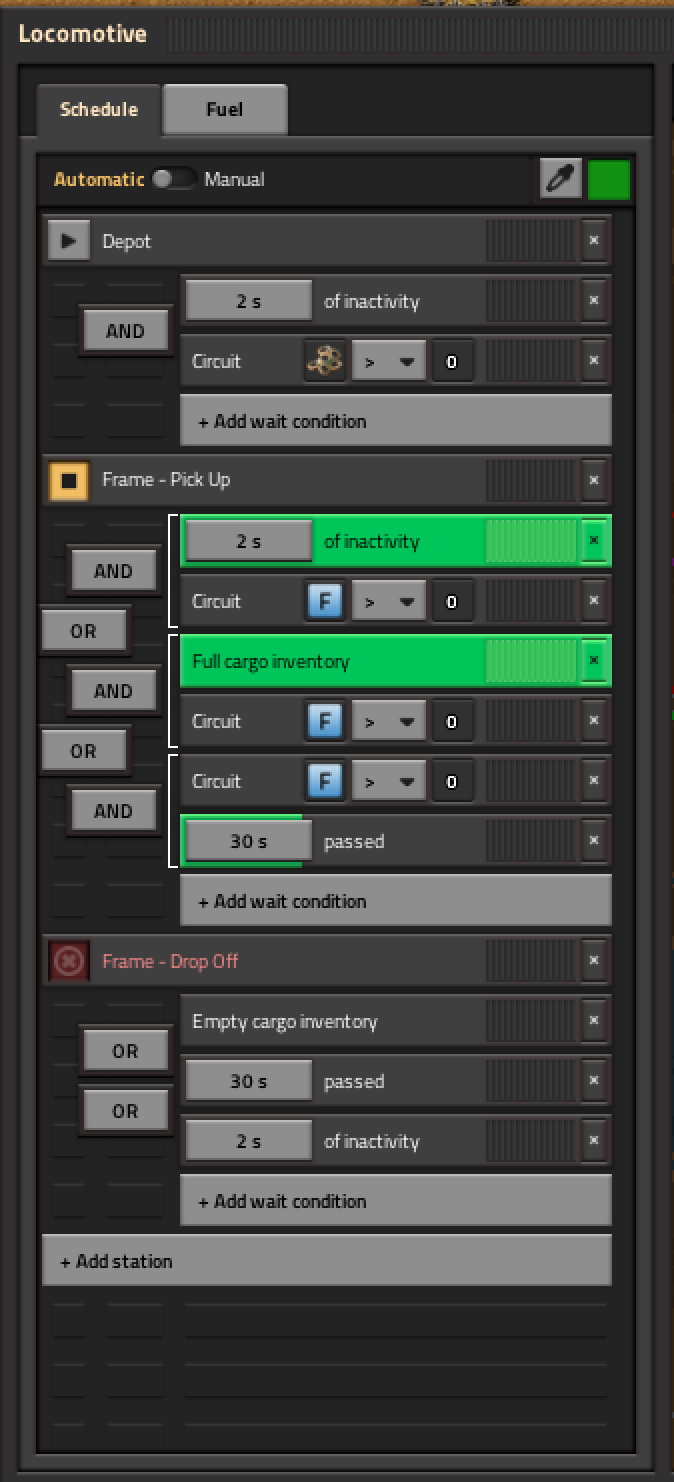The image size is (674, 1482).
Task: Open the Depot circuit comparison operator dropdown
Action: 388,361
